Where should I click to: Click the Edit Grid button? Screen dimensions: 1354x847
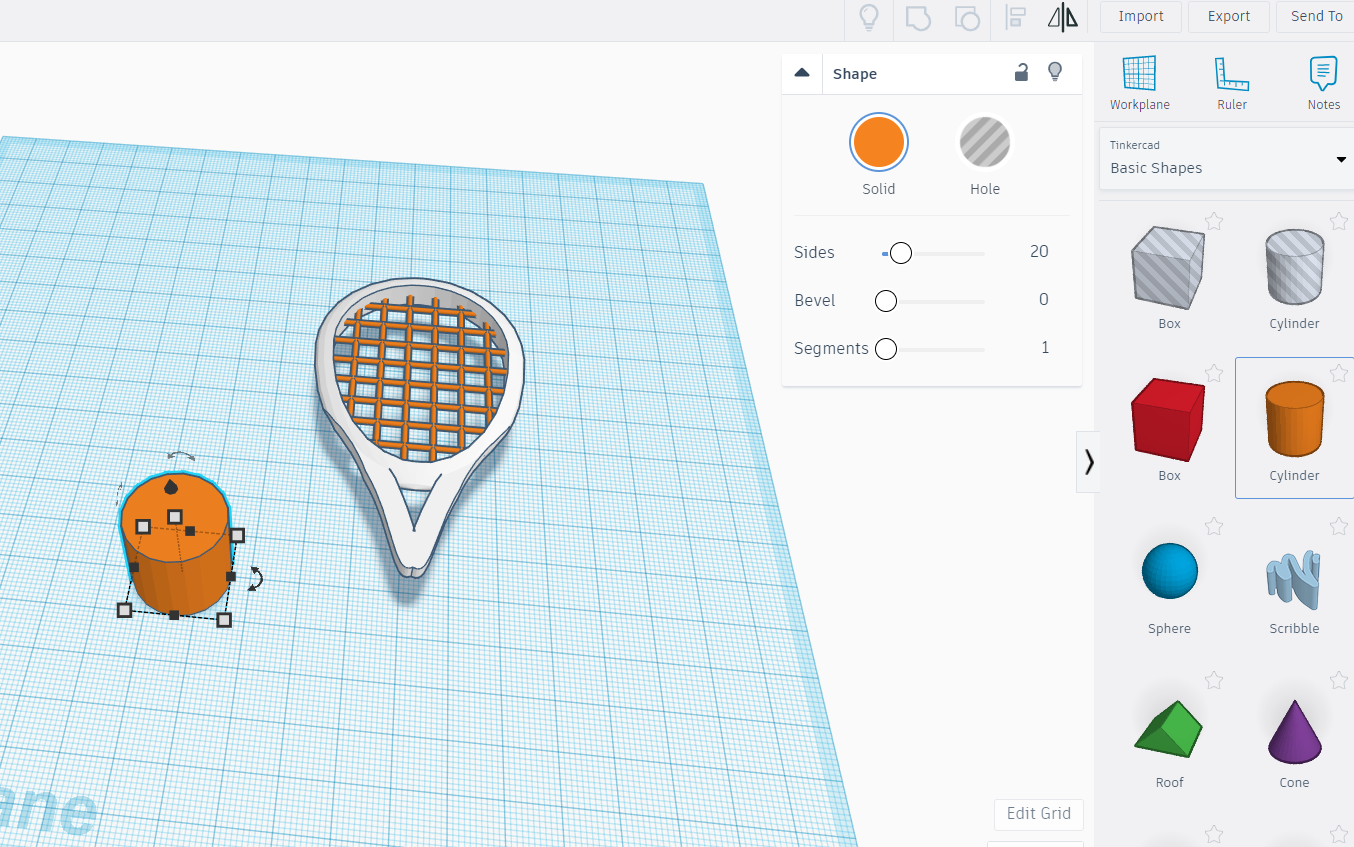pyautogui.click(x=1038, y=814)
